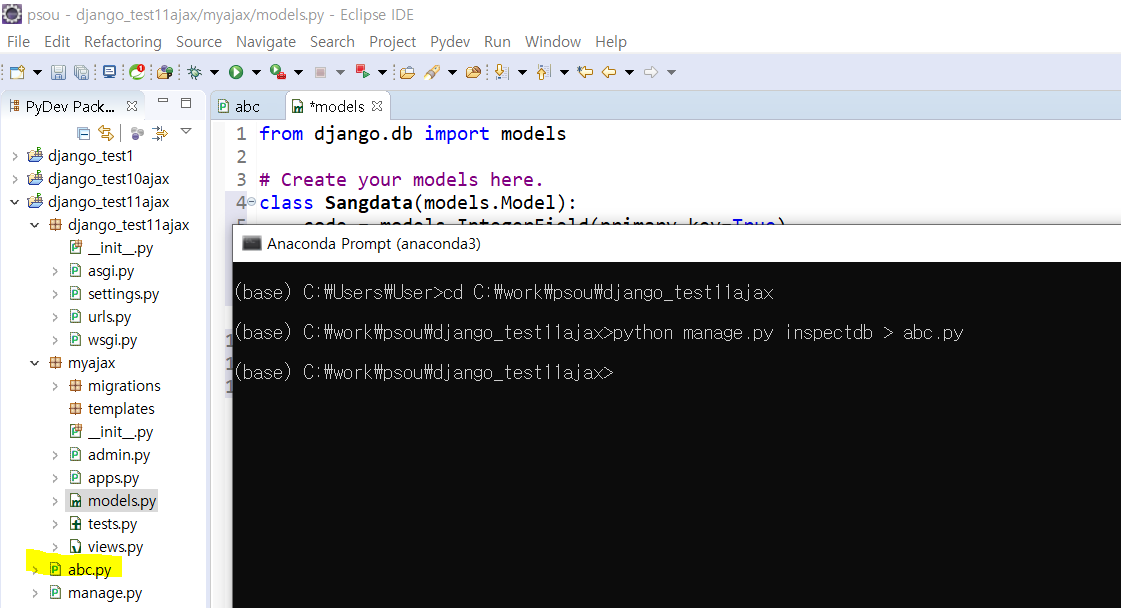Image resolution: width=1121 pixels, height=608 pixels.
Task: Click the Collapse All icon in package explorer
Action: click(x=84, y=133)
